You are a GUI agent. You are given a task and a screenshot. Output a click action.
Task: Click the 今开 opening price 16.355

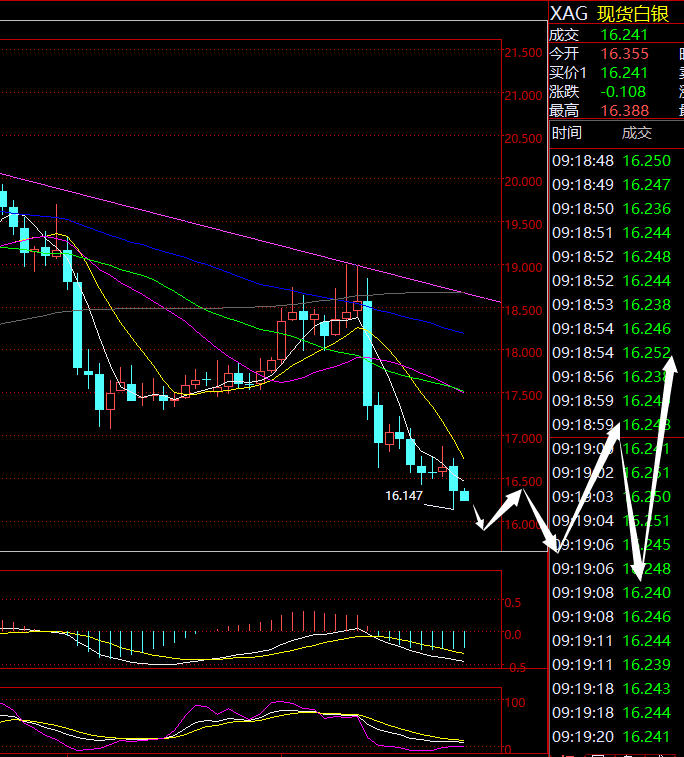pos(624,54)
